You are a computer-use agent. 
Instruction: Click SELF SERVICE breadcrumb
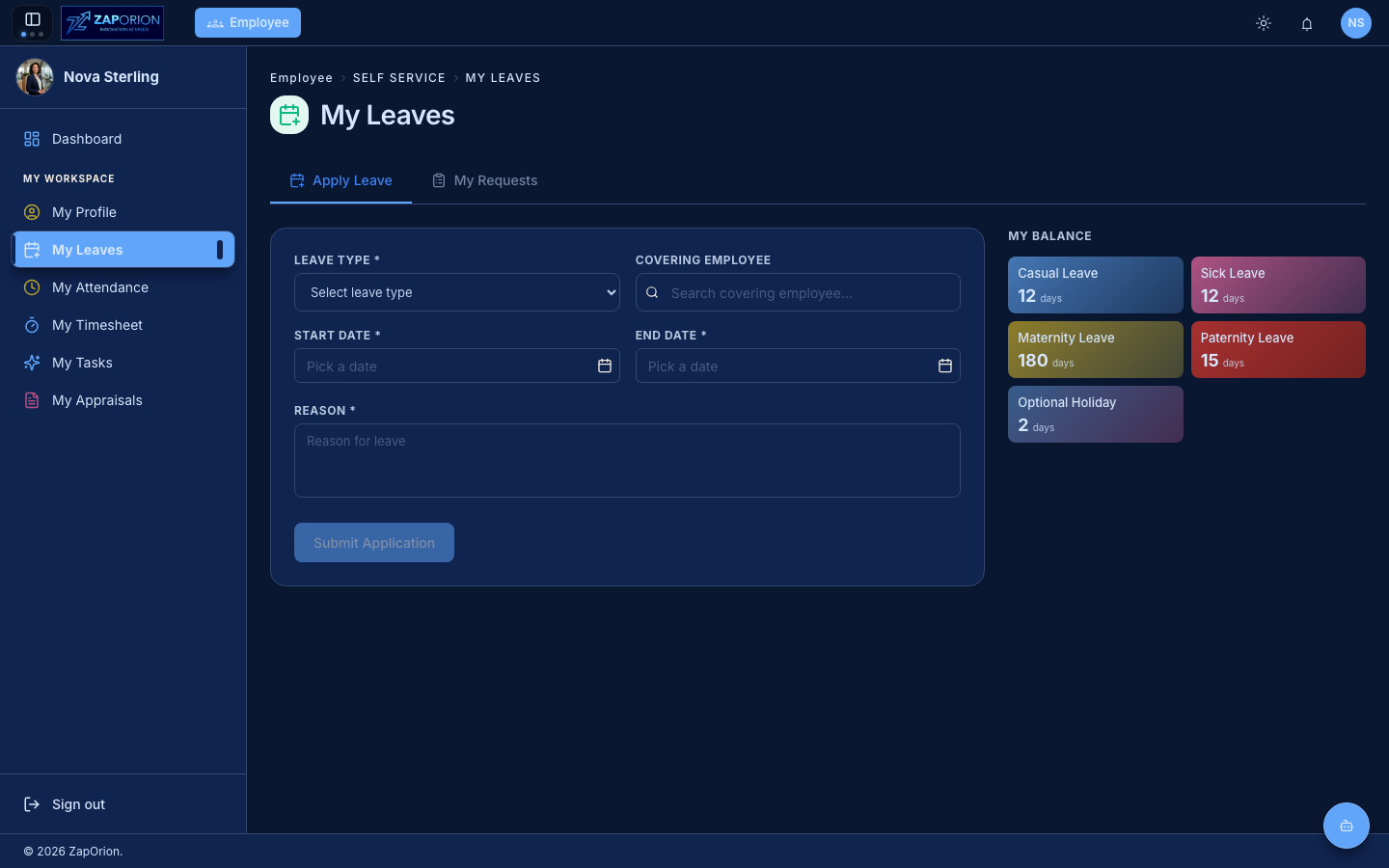(399, 78)
